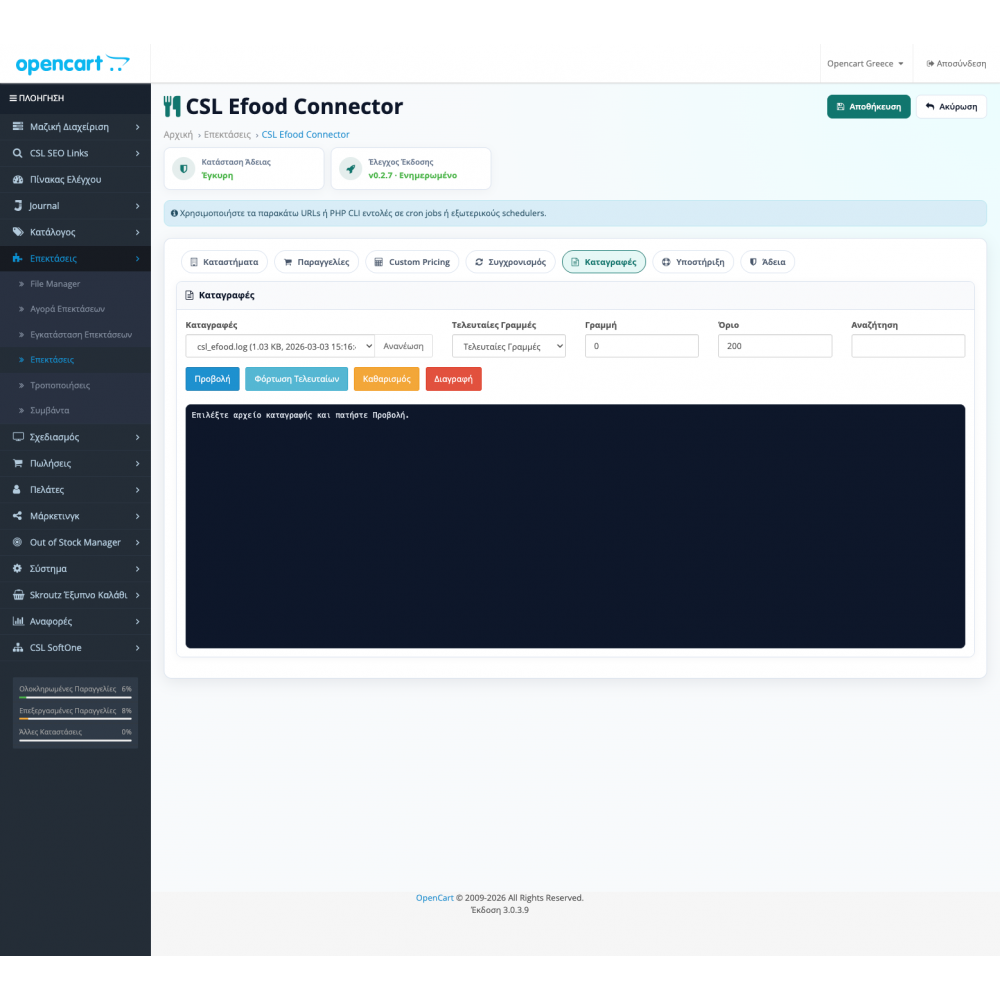Screen dimensions: 1000x1000
Task: Click the orange Καθαρισμός button
Action: [x=386, y=379]
